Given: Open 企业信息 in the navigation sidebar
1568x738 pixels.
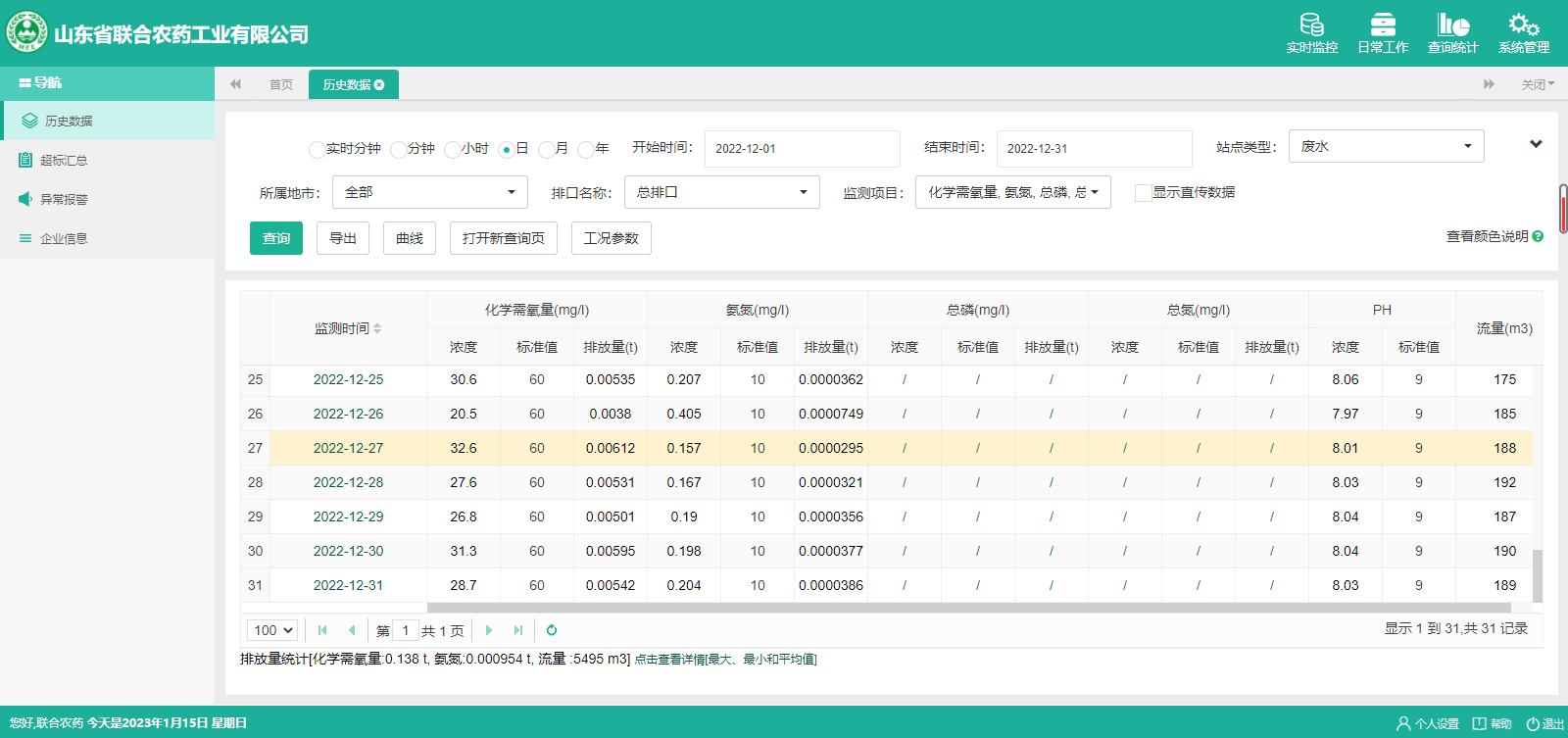Looking at the screenshot, I should [108, 238].
